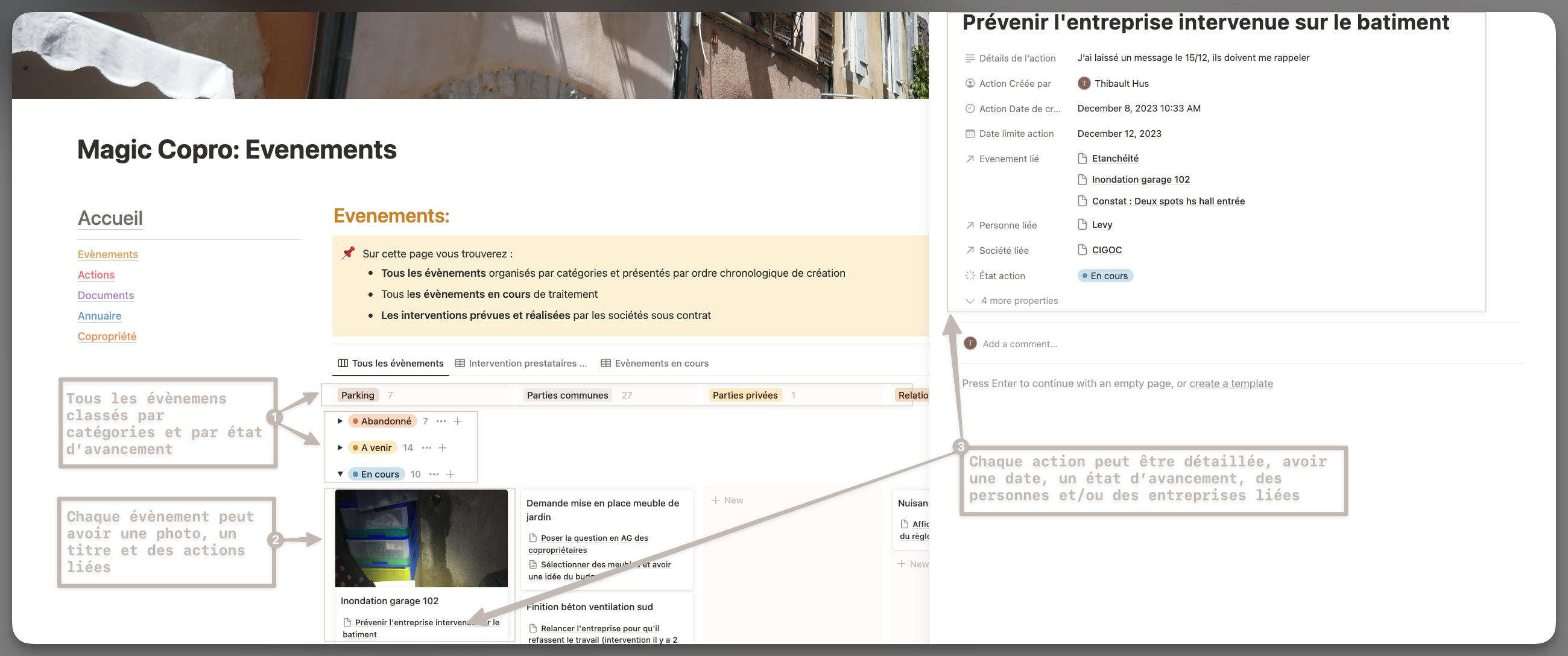
Task: Switch to Evènements en cours tab
Action: point(655,364)
